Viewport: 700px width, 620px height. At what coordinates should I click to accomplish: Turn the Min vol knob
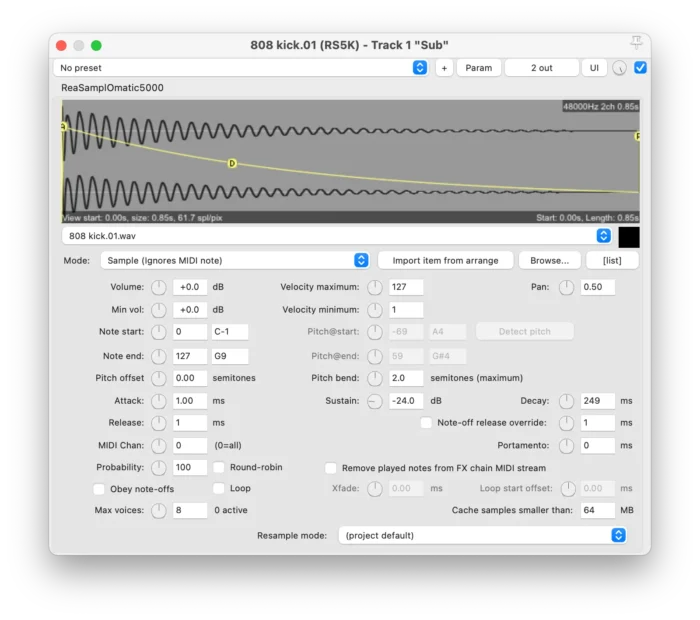(x=158, y=310)
